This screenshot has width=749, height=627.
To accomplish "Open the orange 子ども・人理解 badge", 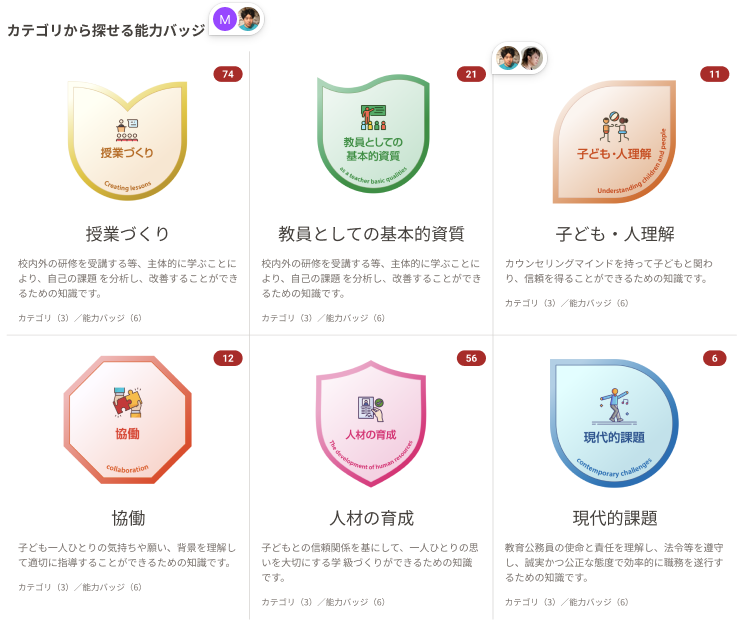I will (x=614, y=142).
